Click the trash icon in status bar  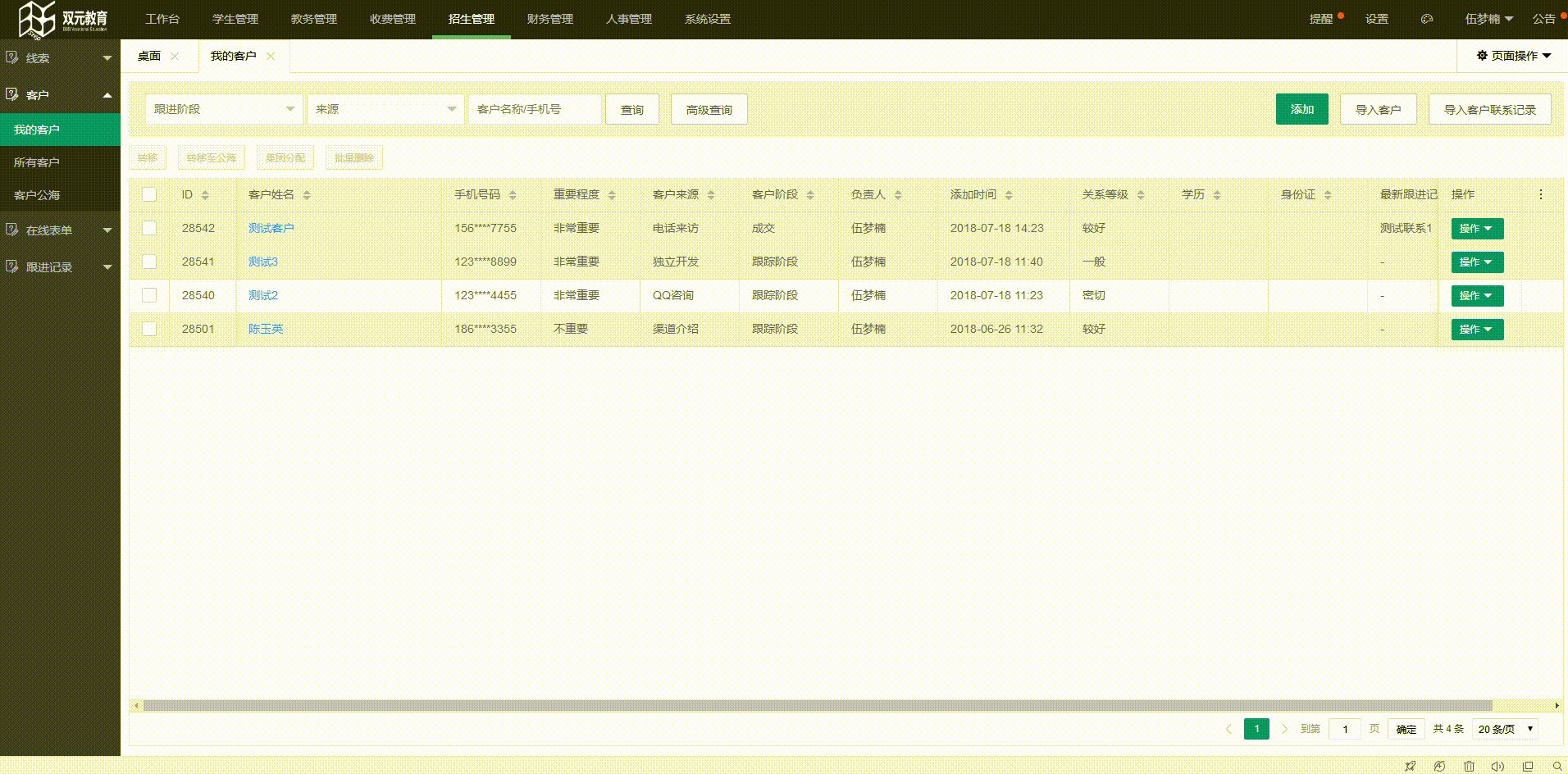coord(1469,766)
